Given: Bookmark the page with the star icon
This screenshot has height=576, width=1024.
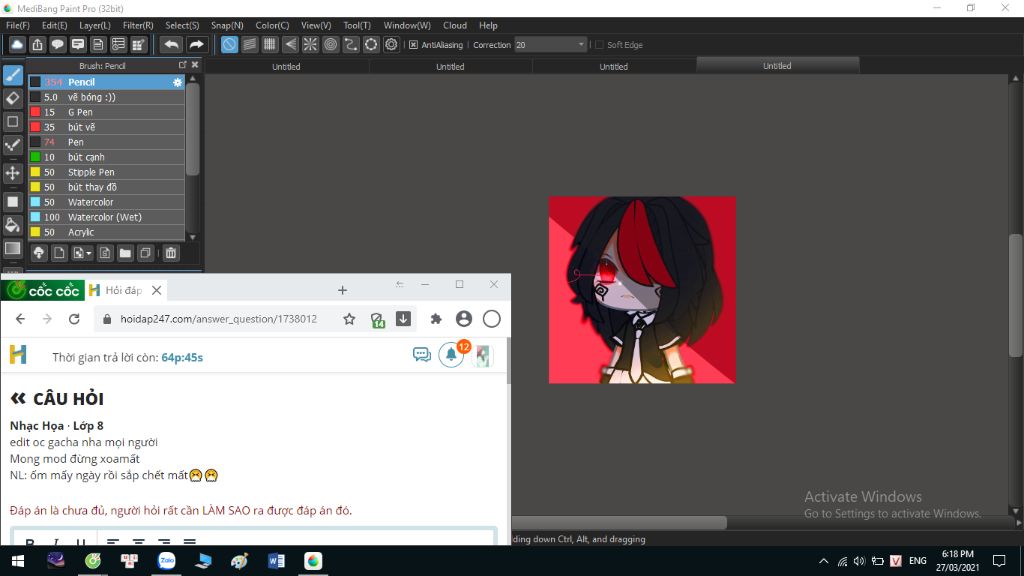Looking at the screenshot, I should coord(349,319).
